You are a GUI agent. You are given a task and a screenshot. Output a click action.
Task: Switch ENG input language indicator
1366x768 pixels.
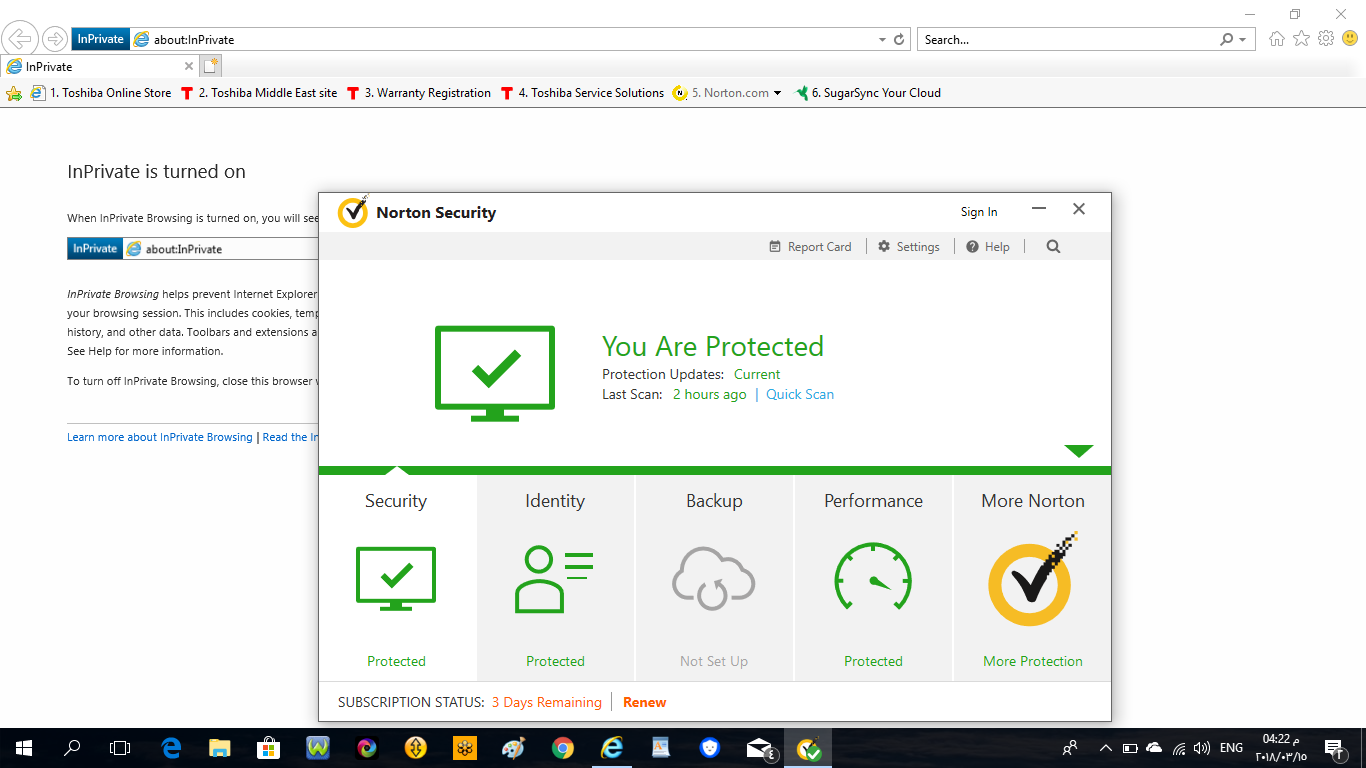click(x=1231, y=748)
